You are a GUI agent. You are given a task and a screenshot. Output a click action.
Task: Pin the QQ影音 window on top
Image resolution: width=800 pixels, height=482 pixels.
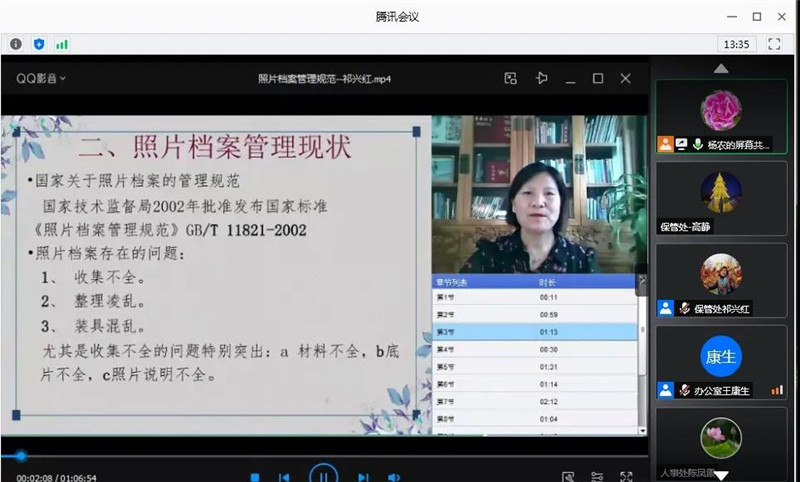pos(541,79)
